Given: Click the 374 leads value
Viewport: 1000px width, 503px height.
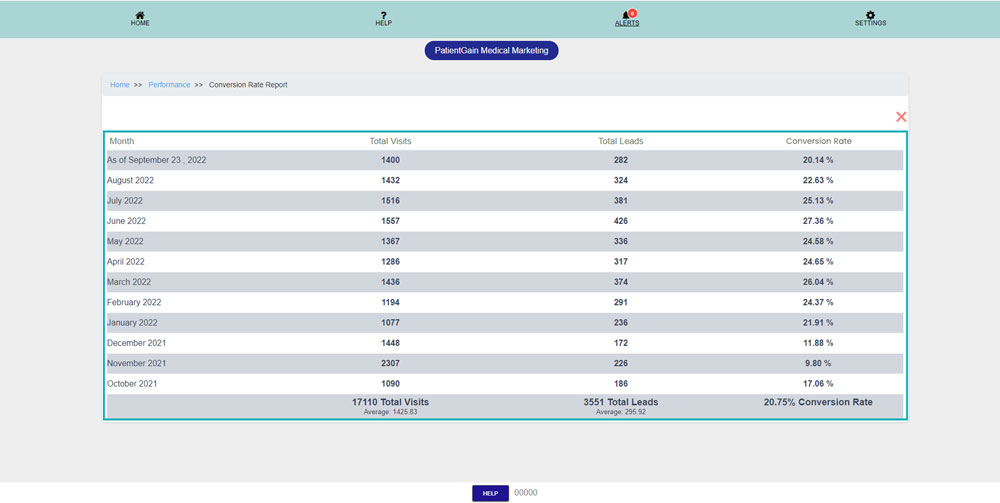Looking at the screenshot, I should 621,282.
